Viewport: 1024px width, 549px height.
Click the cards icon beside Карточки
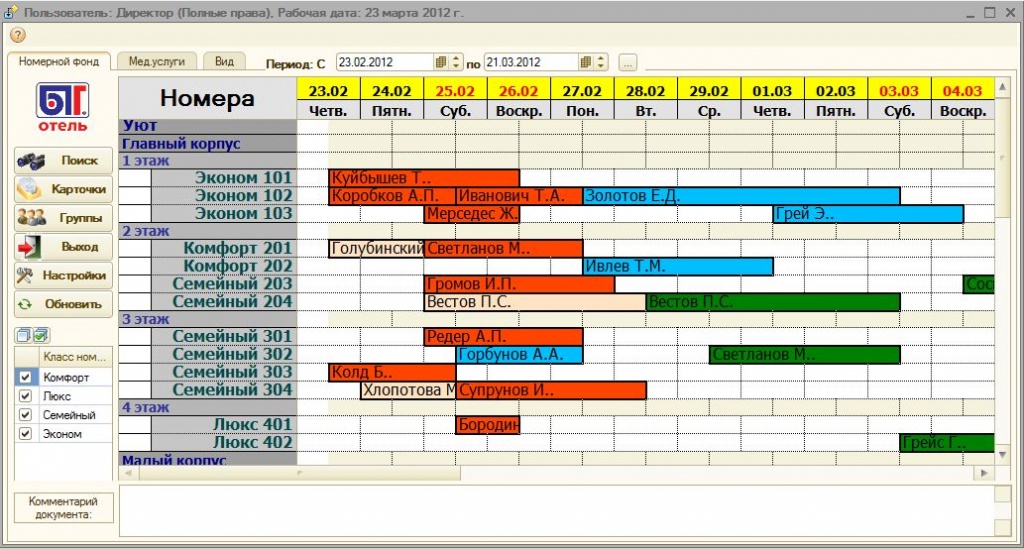point(29,189)
